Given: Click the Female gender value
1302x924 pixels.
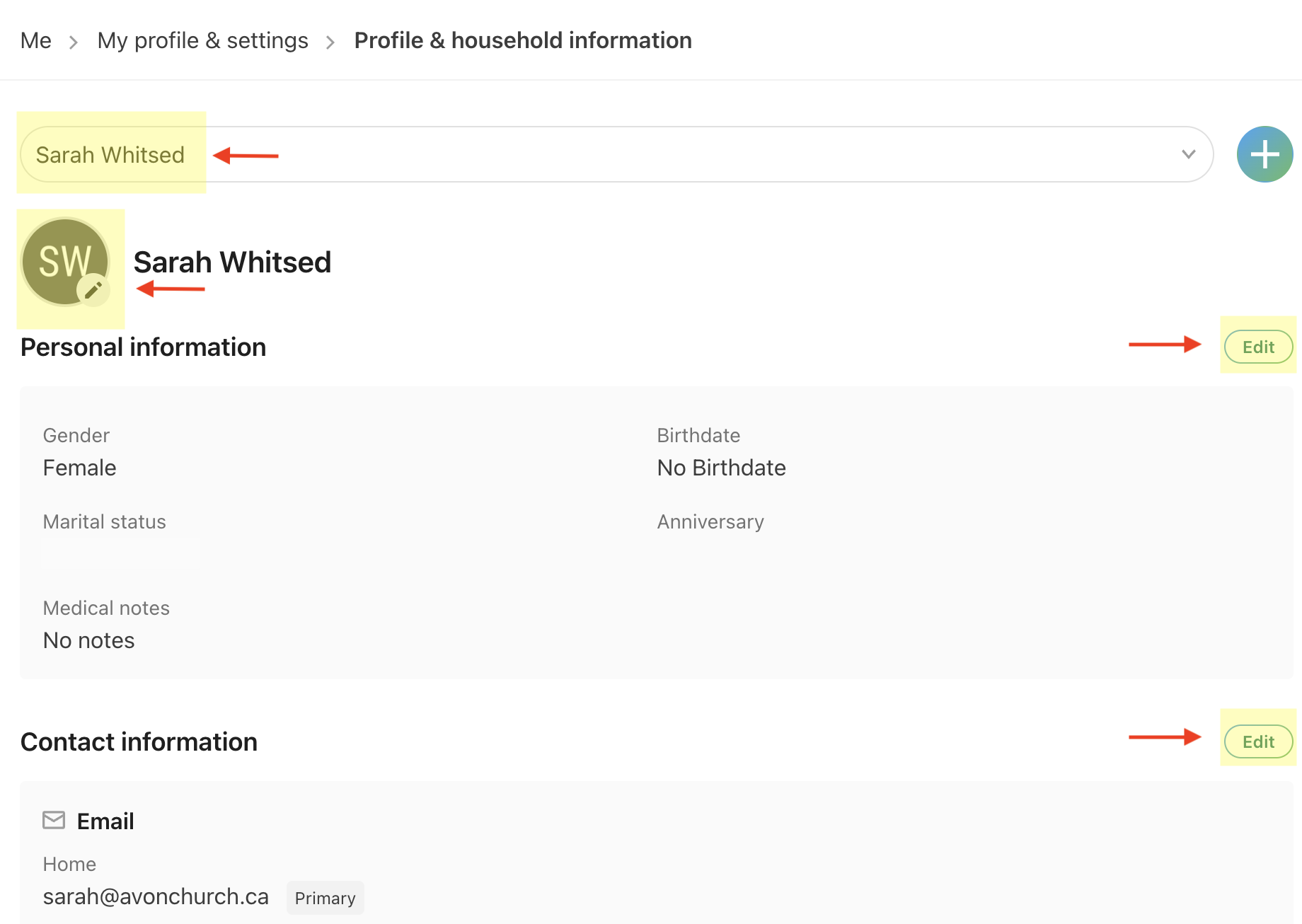Looking at the screenshot, I should (x=79, y=468).
